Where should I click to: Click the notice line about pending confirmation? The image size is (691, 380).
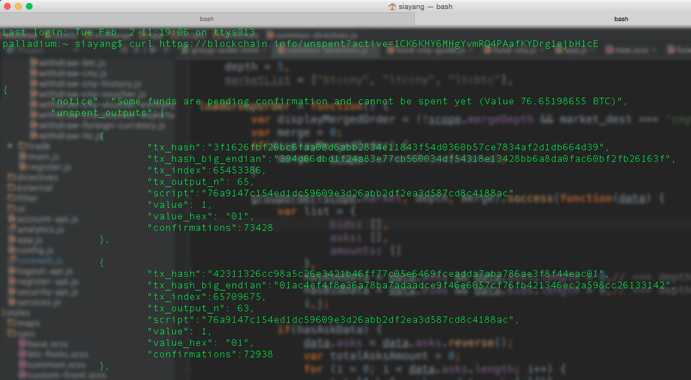coord(339,101)
